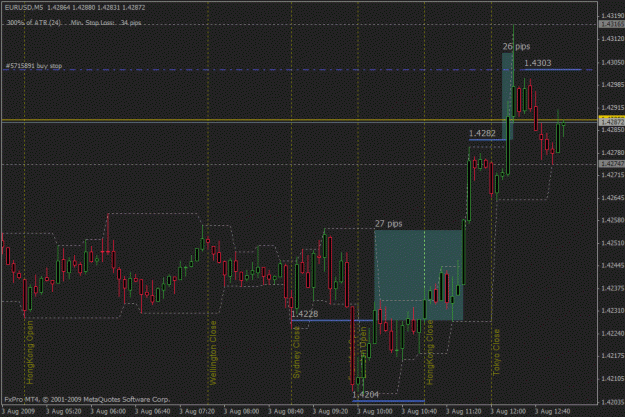Click the 1.42035 price axis value
This screenshot has height=417, width=625.
[x=612, y=402]
